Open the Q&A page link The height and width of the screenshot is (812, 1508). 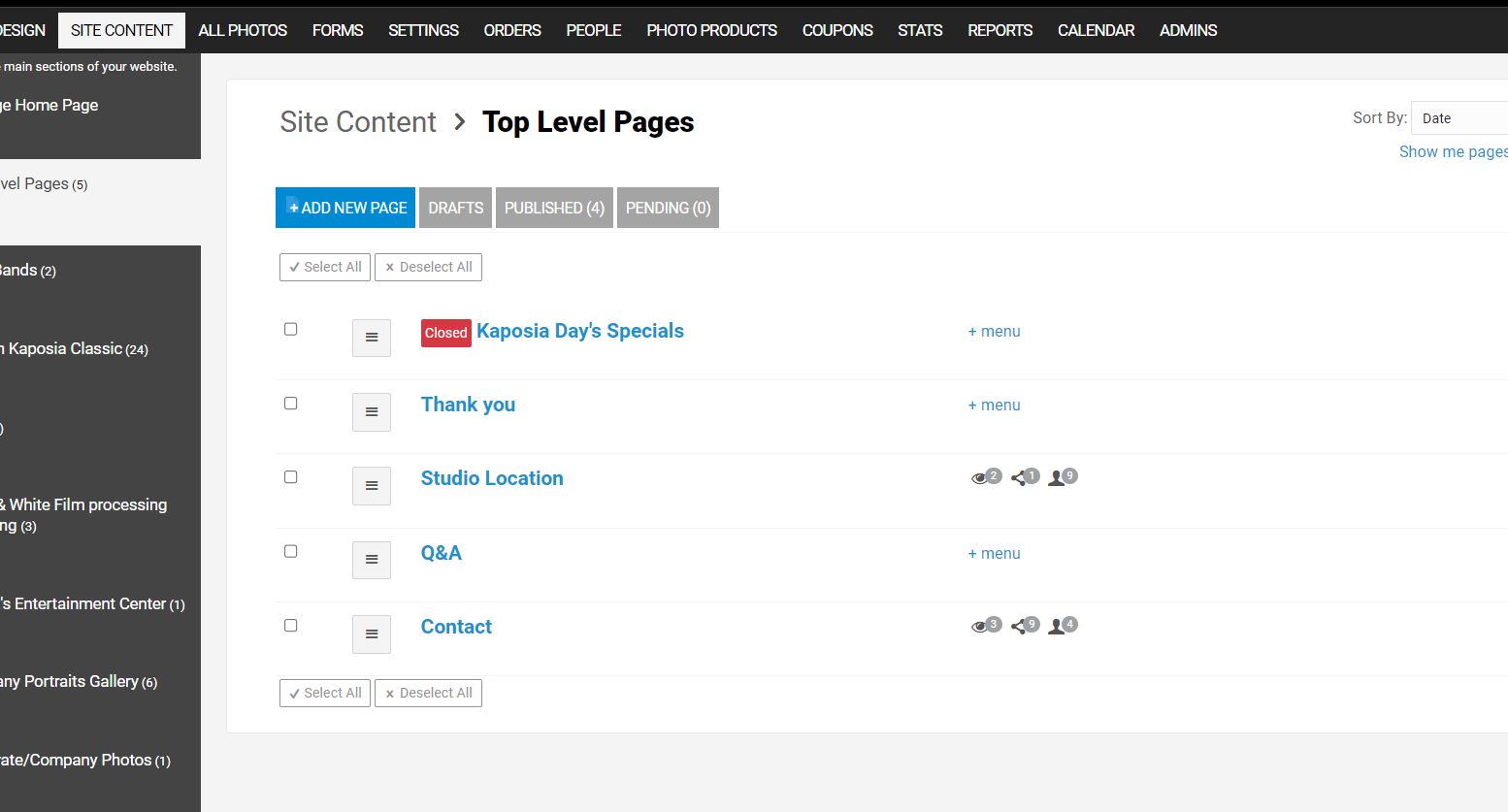441,553
